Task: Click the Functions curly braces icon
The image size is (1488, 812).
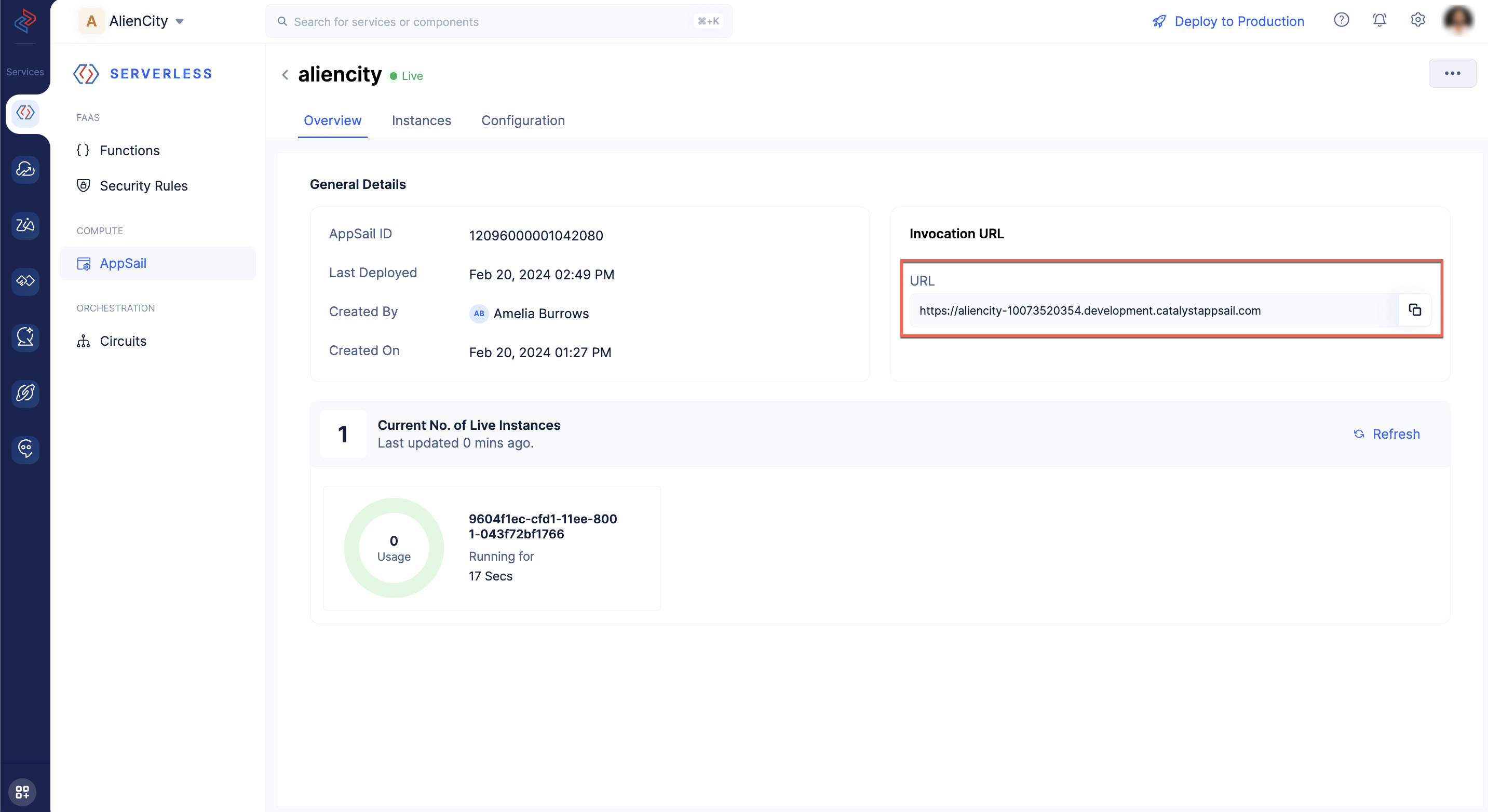Action: click(83, 151)
